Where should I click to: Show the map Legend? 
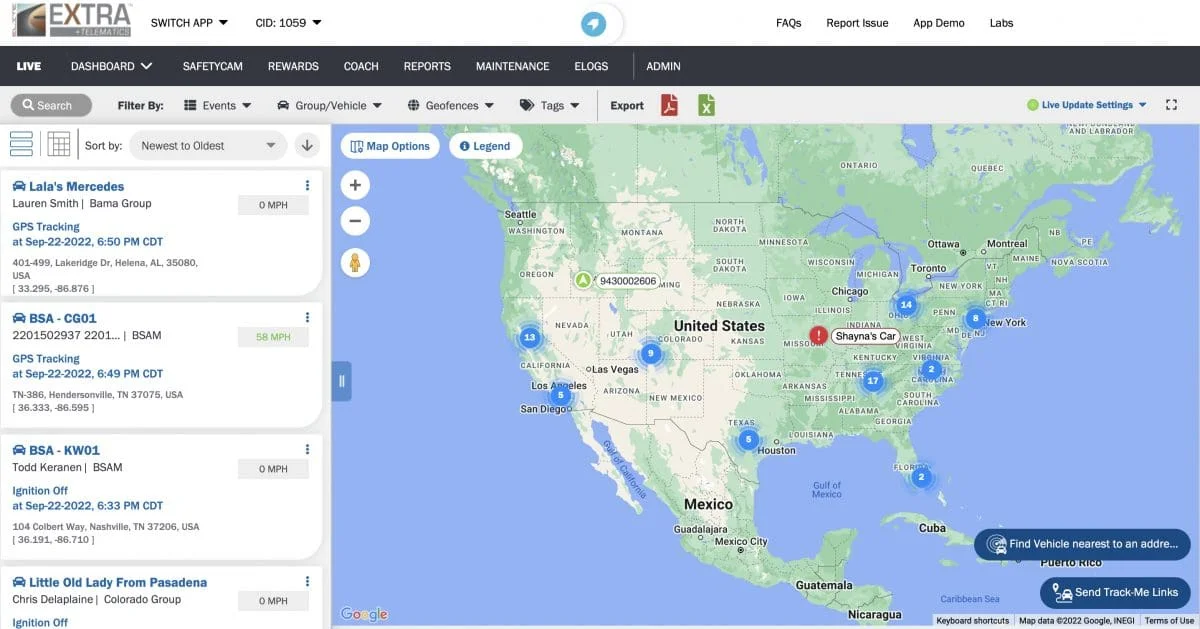pos(486,146)
